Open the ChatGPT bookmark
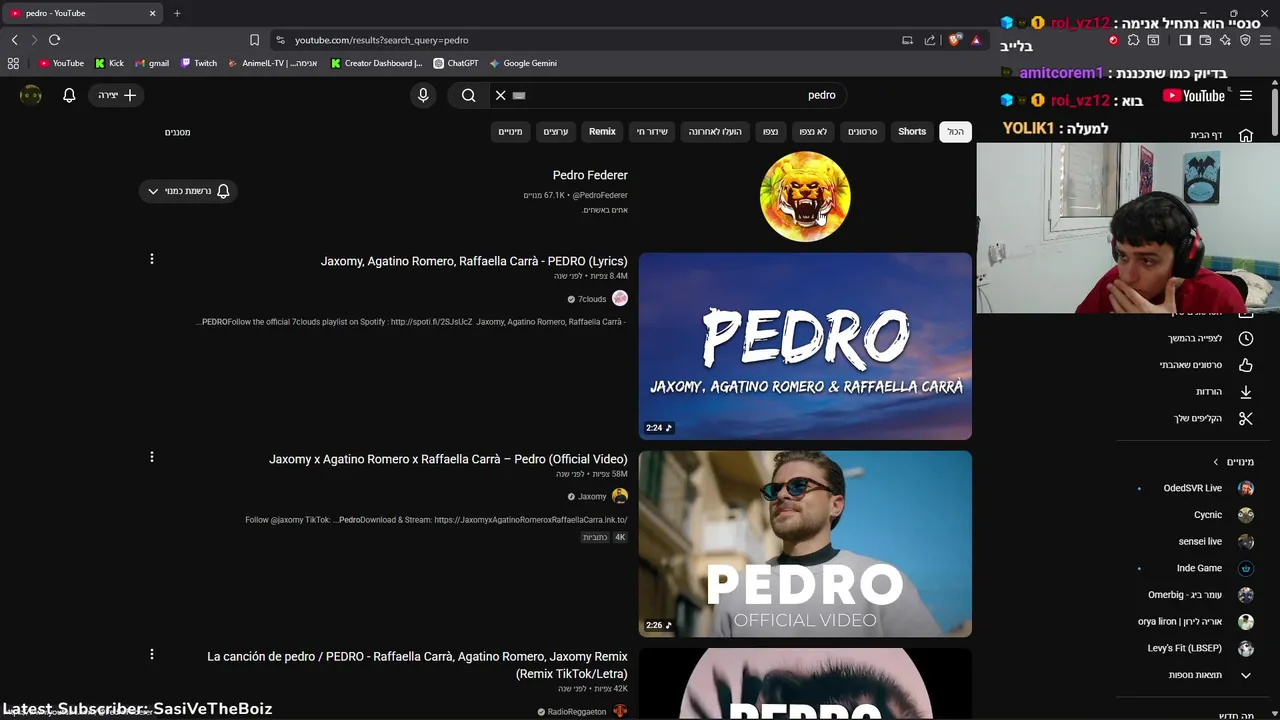1280x720 pixels. (456, 63)
